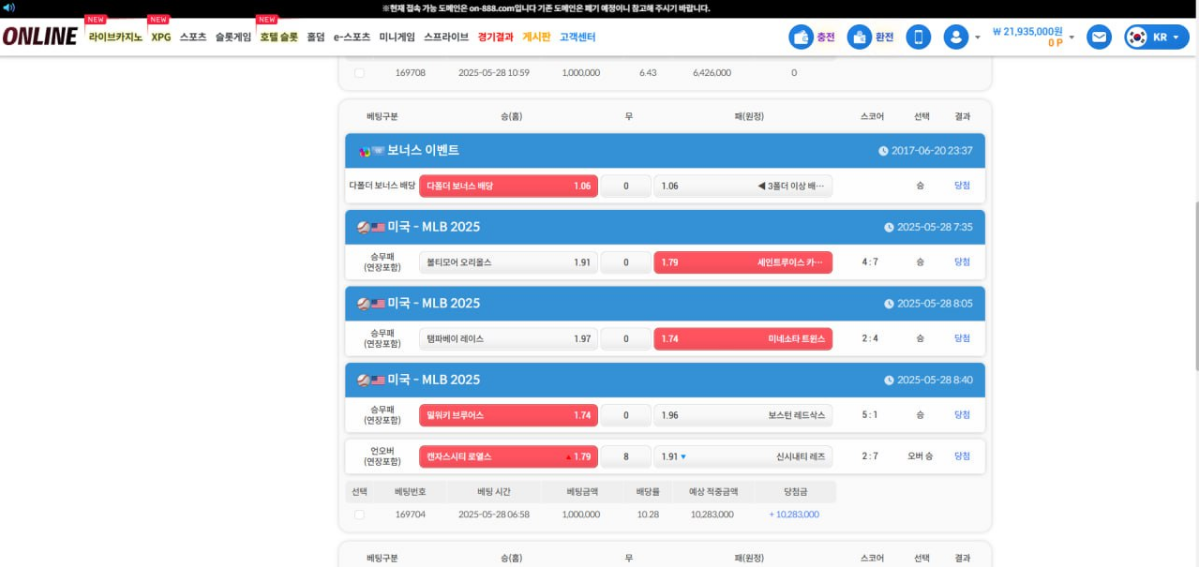Open the 게시판 board page
Image resolution: width=1204 pixels, height=587 pixels.
(536, 37)
